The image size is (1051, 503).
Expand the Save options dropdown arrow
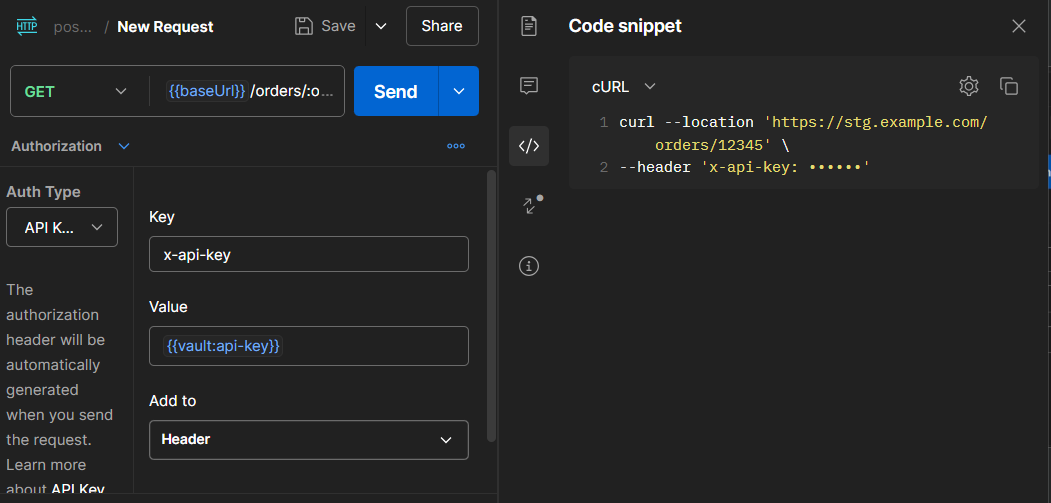click(381, 26)
